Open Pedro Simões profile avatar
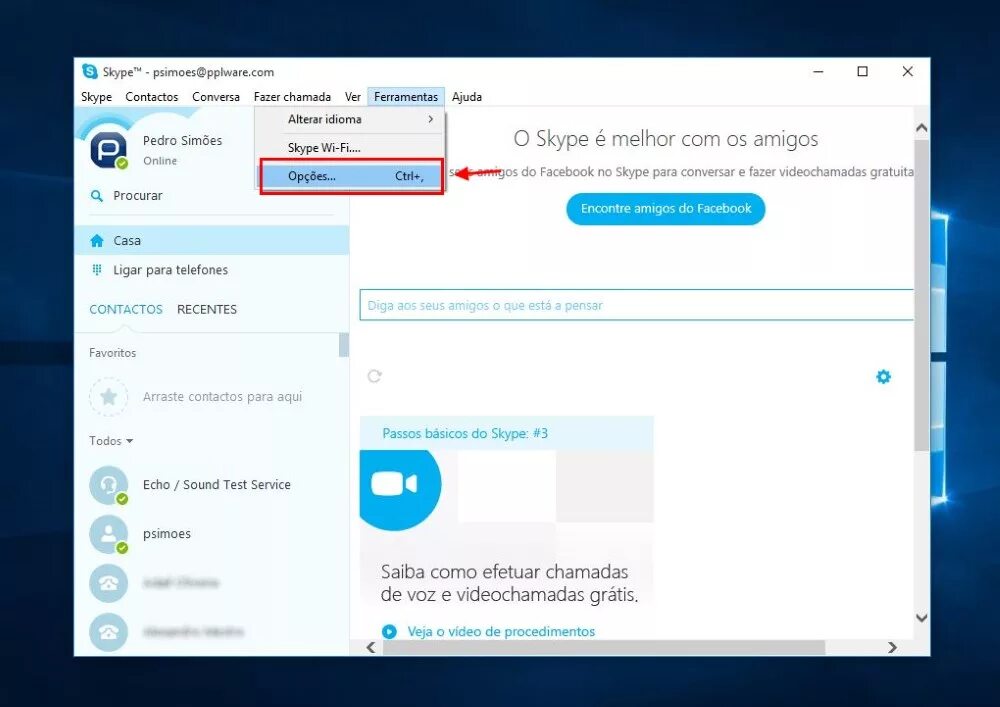Screen dimensions: 1000x707 [x=108, y=149]
